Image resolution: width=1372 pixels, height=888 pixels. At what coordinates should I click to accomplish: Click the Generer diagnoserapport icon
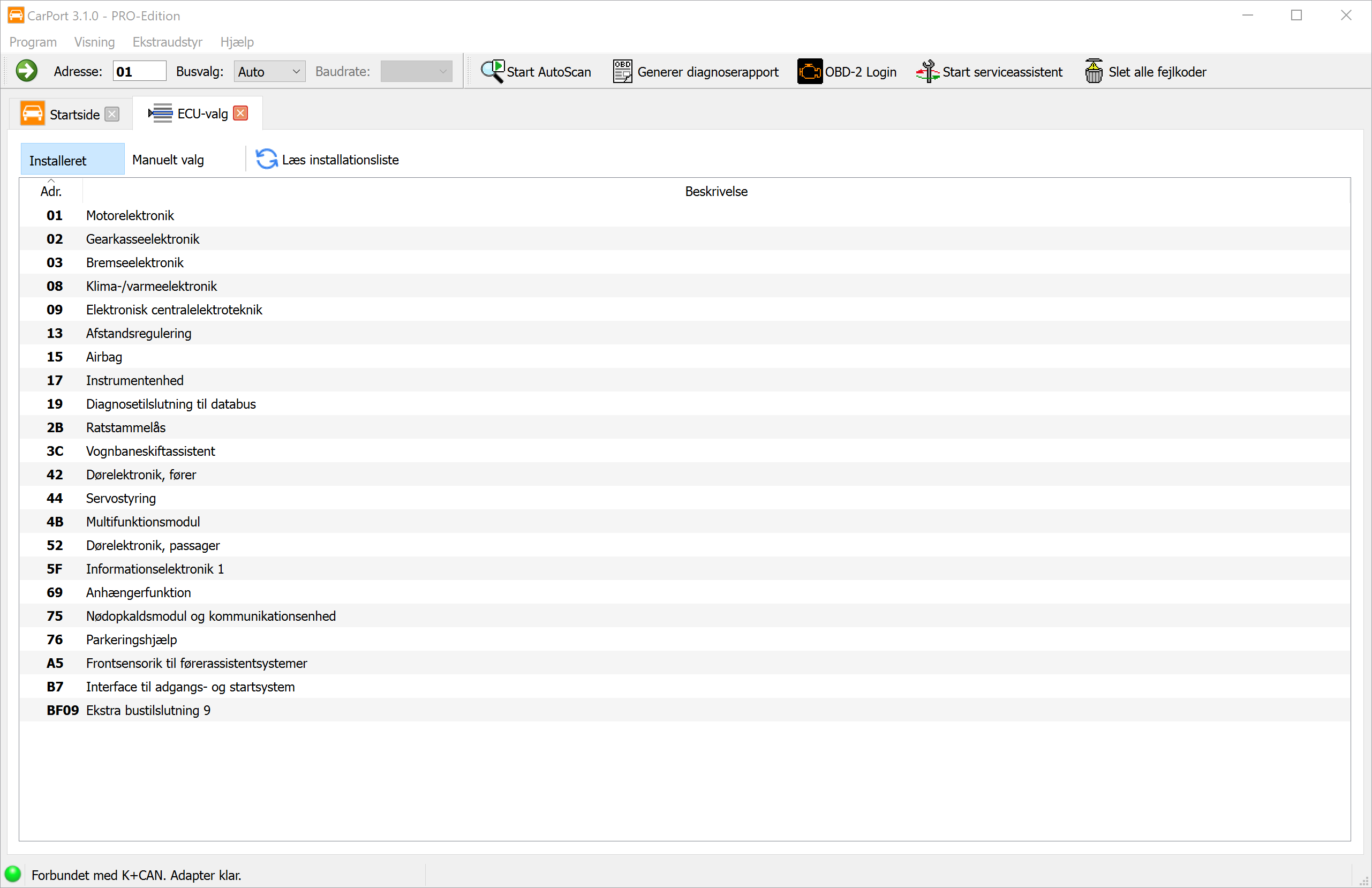click(623, 72)
